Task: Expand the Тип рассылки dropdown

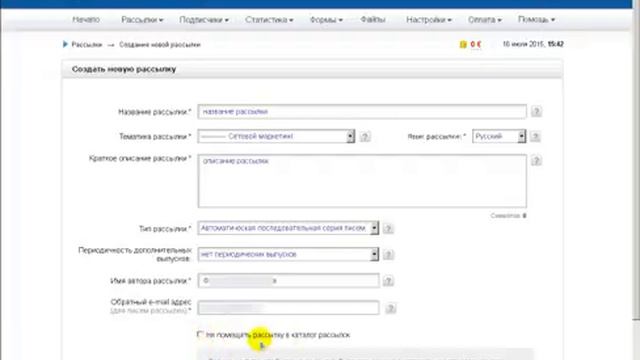Action: click(288, 228)
